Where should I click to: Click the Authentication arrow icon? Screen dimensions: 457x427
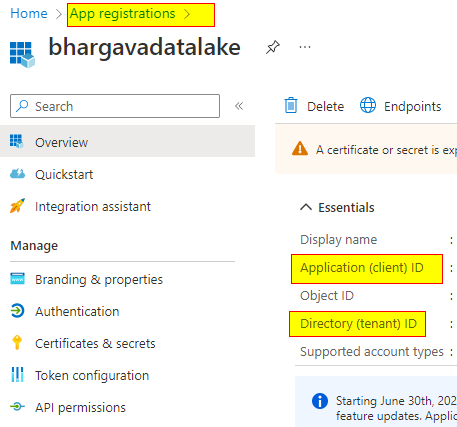(x=17, y=311)
